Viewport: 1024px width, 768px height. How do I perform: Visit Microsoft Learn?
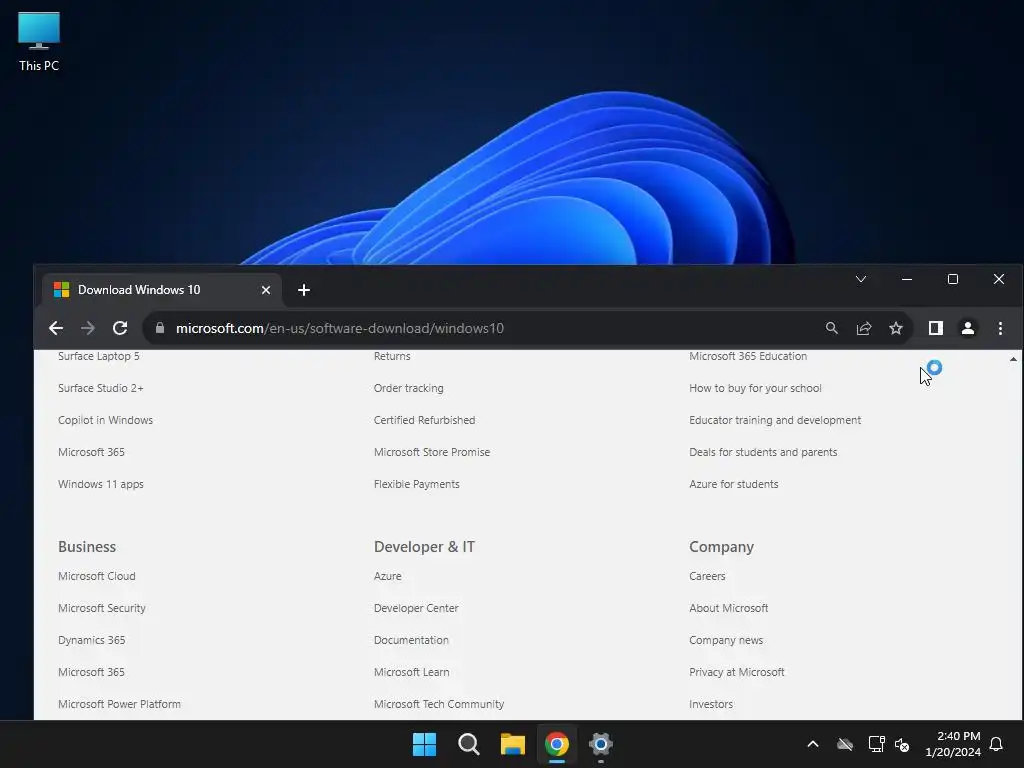point(411,672)
